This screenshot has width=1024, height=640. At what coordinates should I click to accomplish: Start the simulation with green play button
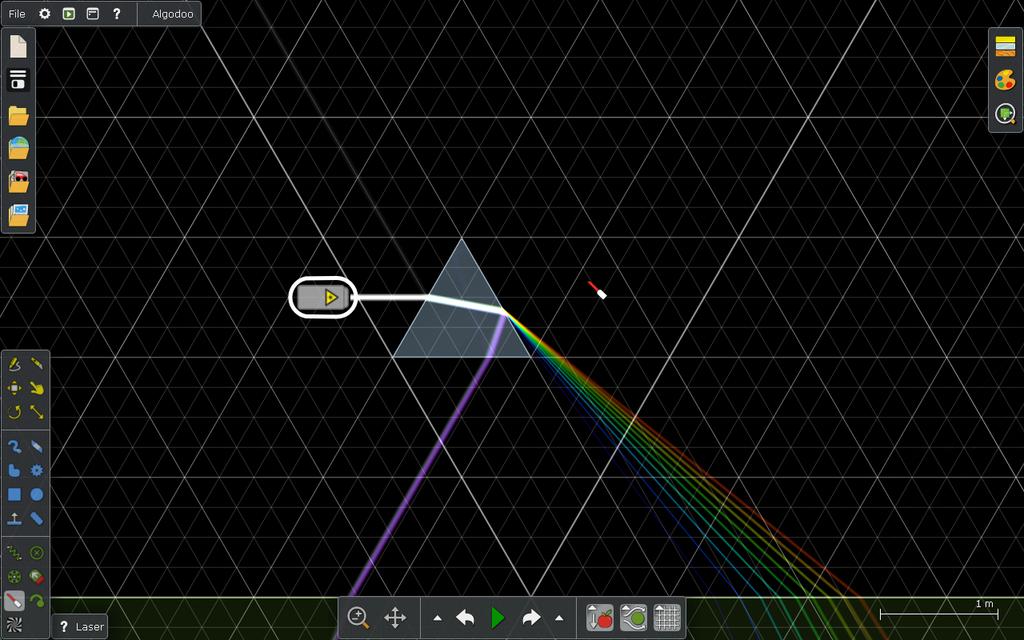(498, 617)
